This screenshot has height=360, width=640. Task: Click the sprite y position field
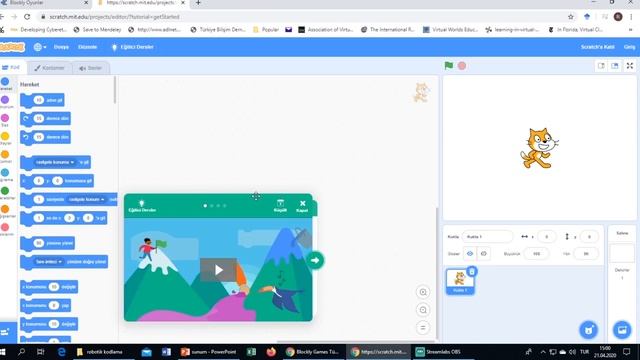coord(589,237)
